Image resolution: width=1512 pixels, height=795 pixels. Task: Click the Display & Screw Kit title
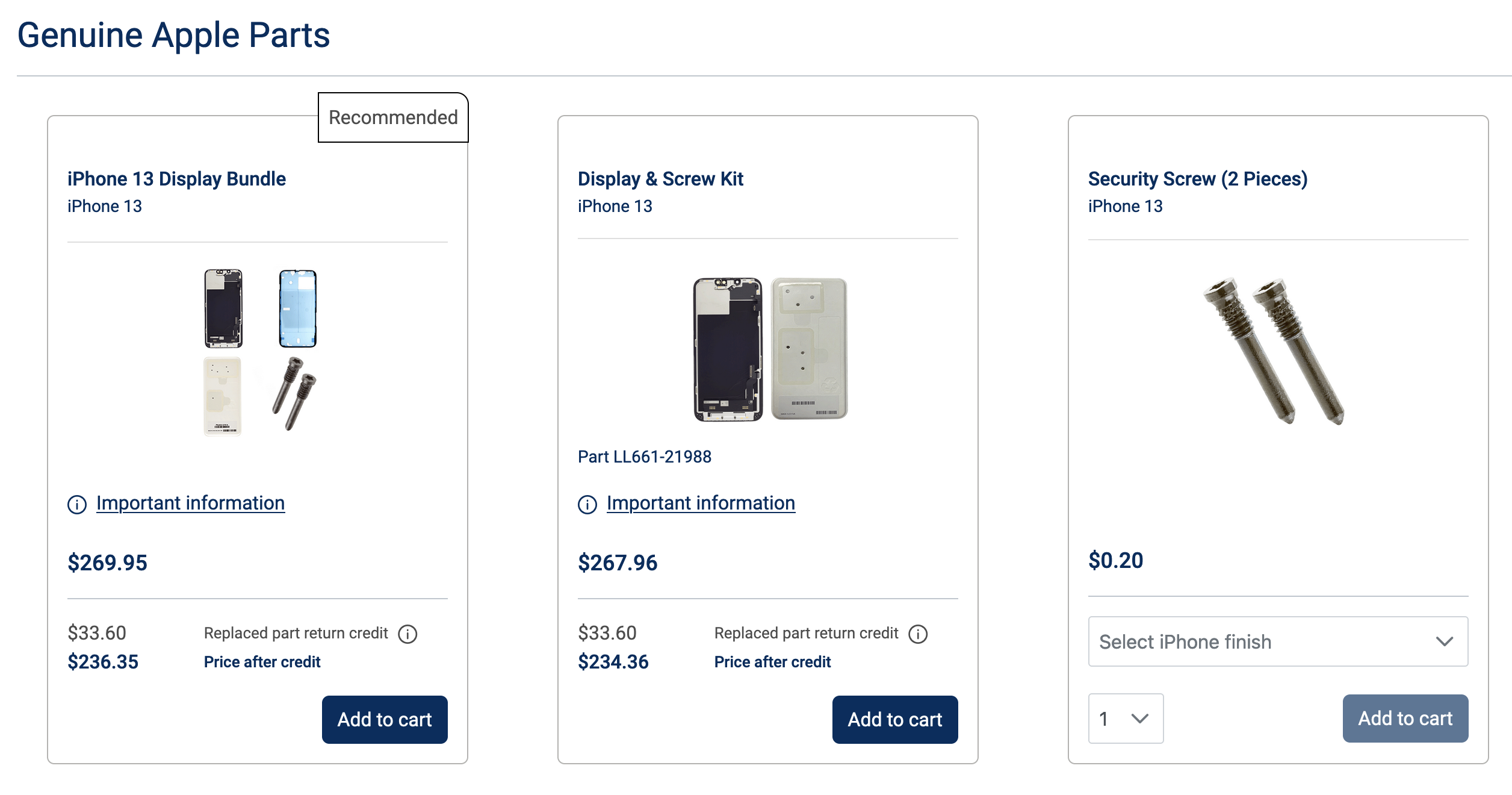660,179
